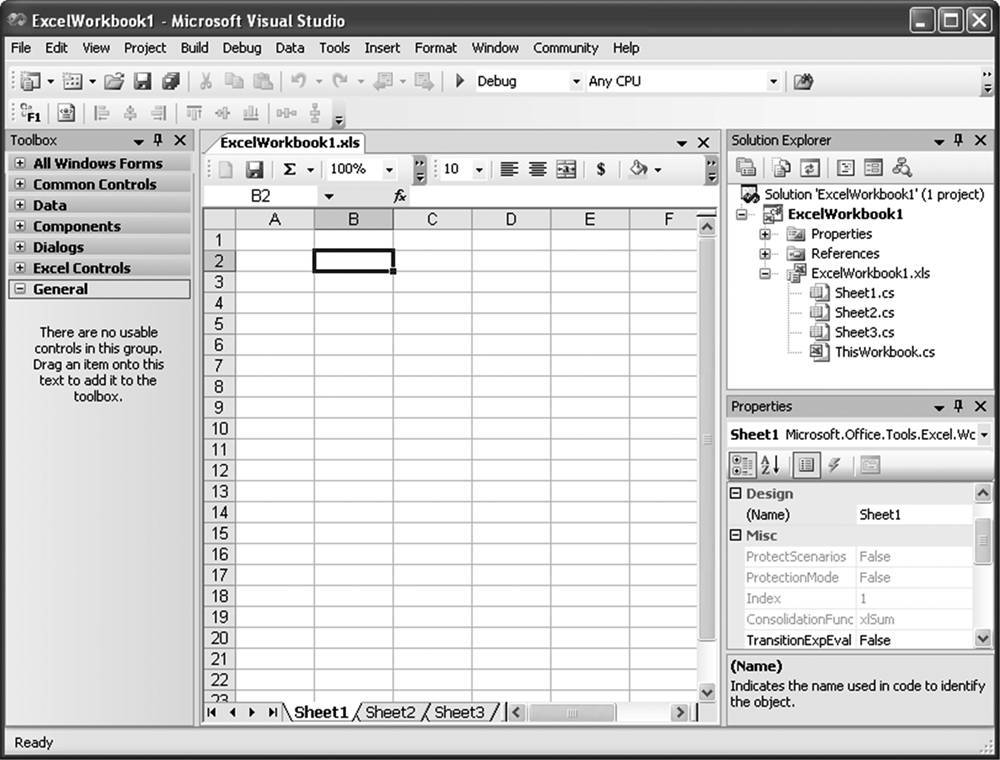
Task: Expand the References node in Solution Explorer
Action: pyautogui.click(x=765, y=254)
